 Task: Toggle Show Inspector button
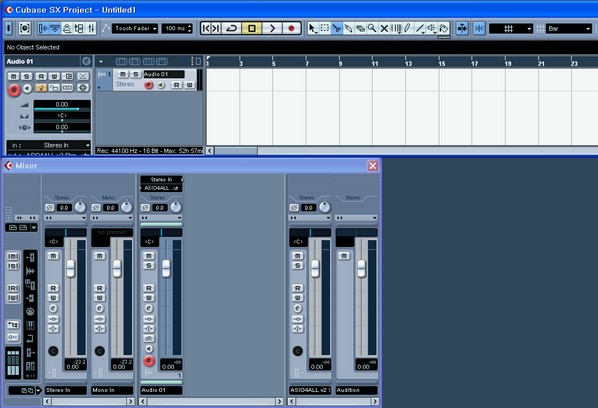pos(43,28)
